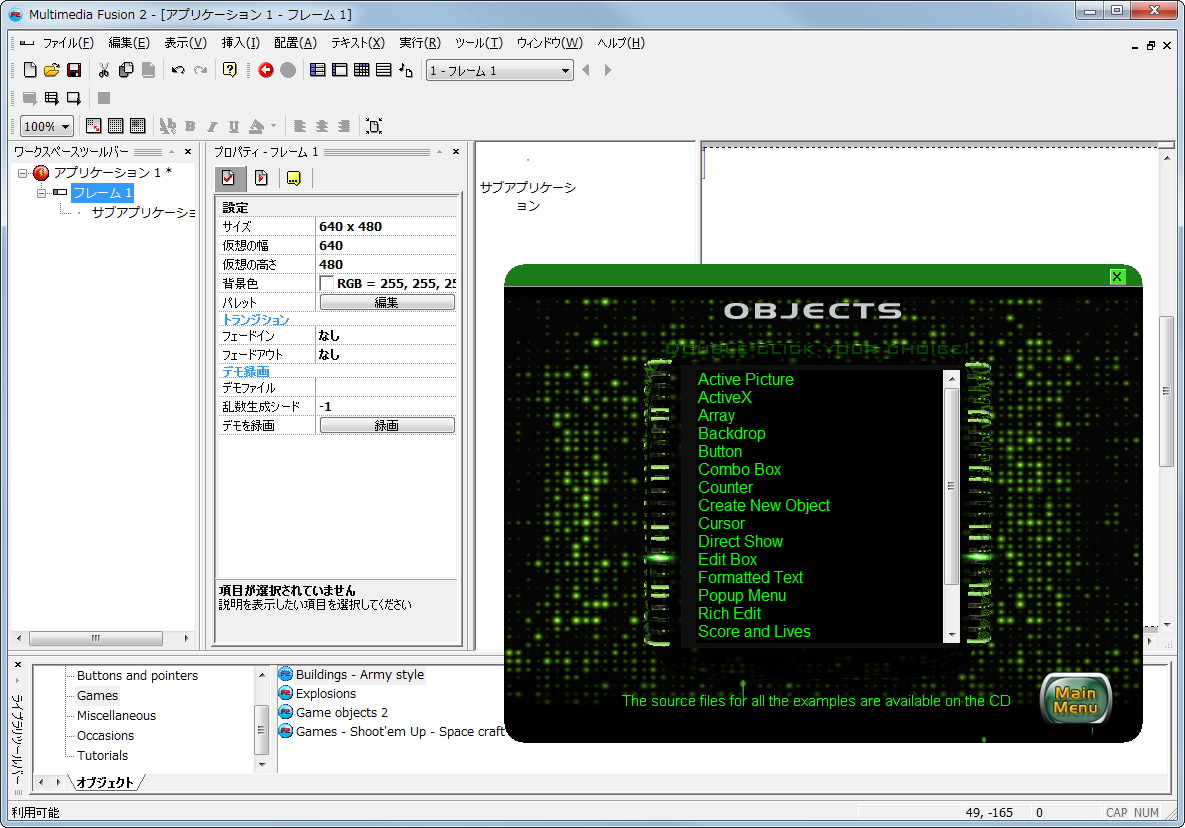Open 編集(E) menu
1185x828 pixels.
[x=129, y=43]
